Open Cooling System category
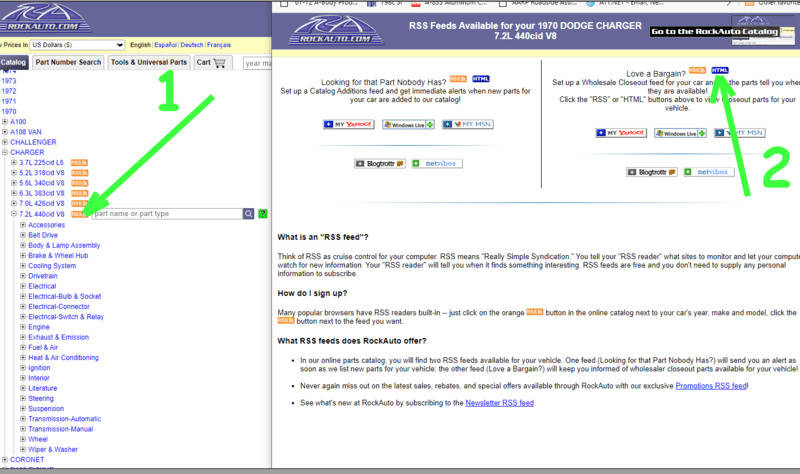 click(52, 266)
